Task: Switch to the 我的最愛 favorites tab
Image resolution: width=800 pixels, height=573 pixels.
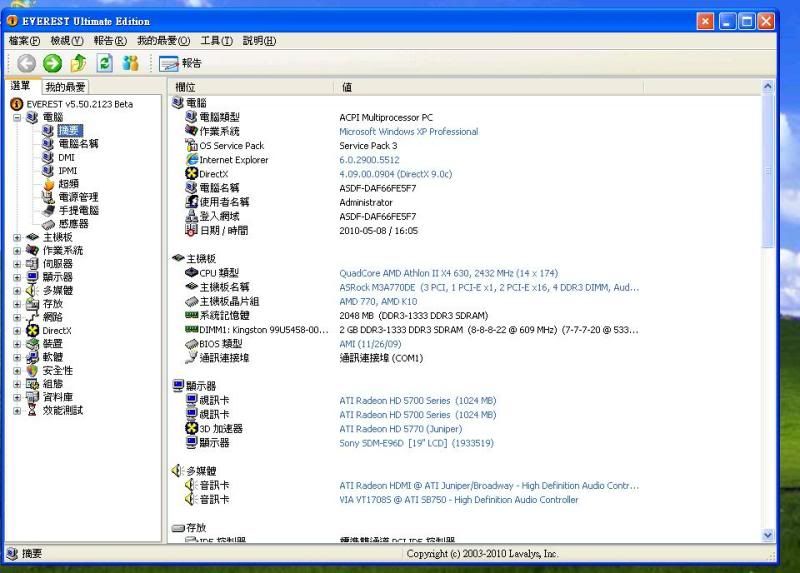Action: 65,88
